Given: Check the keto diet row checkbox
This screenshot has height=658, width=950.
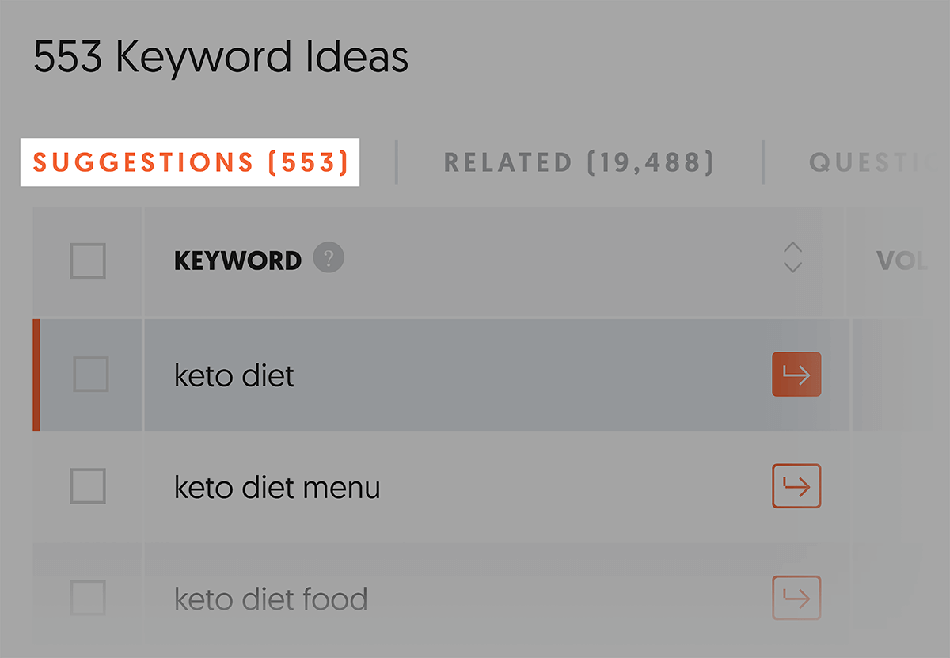Looking at the screenshot, I should pos(90,375).
